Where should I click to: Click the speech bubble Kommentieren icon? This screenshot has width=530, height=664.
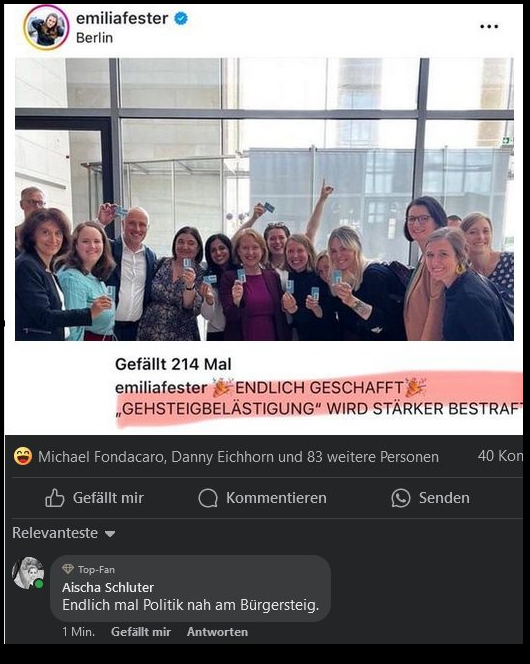208,498
